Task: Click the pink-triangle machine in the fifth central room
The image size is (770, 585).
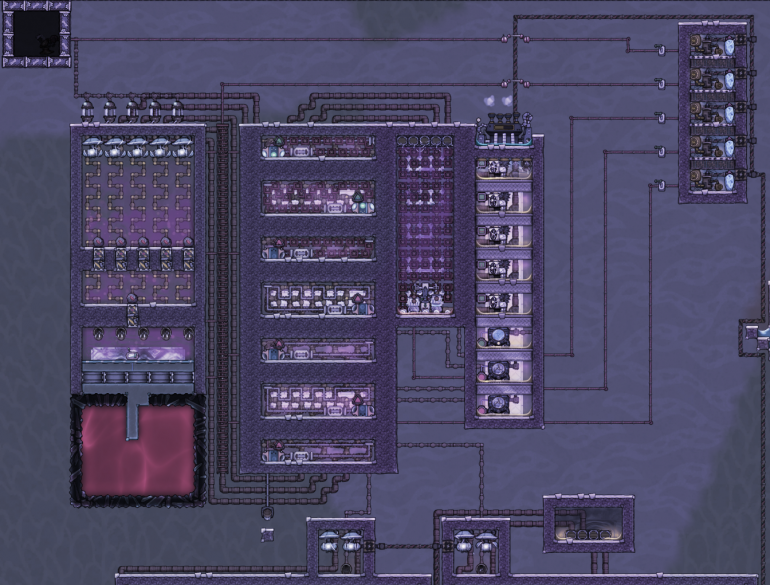Action: (276, 350)
